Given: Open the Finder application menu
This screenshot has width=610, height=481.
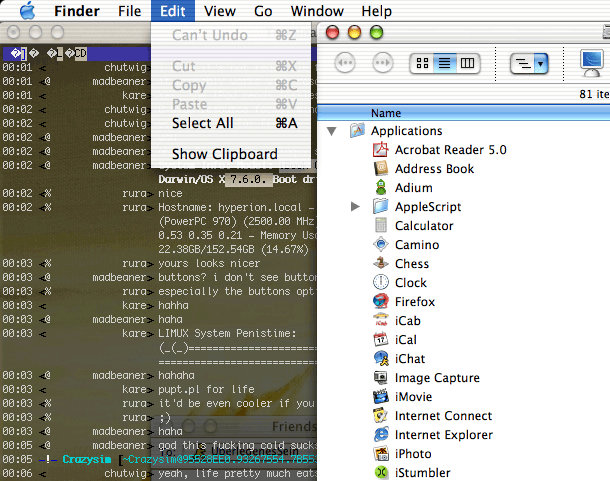Looking at the screenshot, I should tap(77, 11).
